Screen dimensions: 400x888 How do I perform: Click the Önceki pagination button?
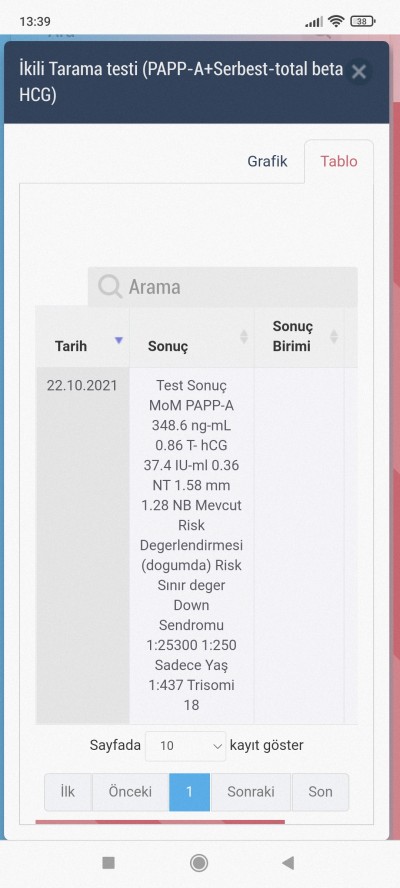click(130, 792)
